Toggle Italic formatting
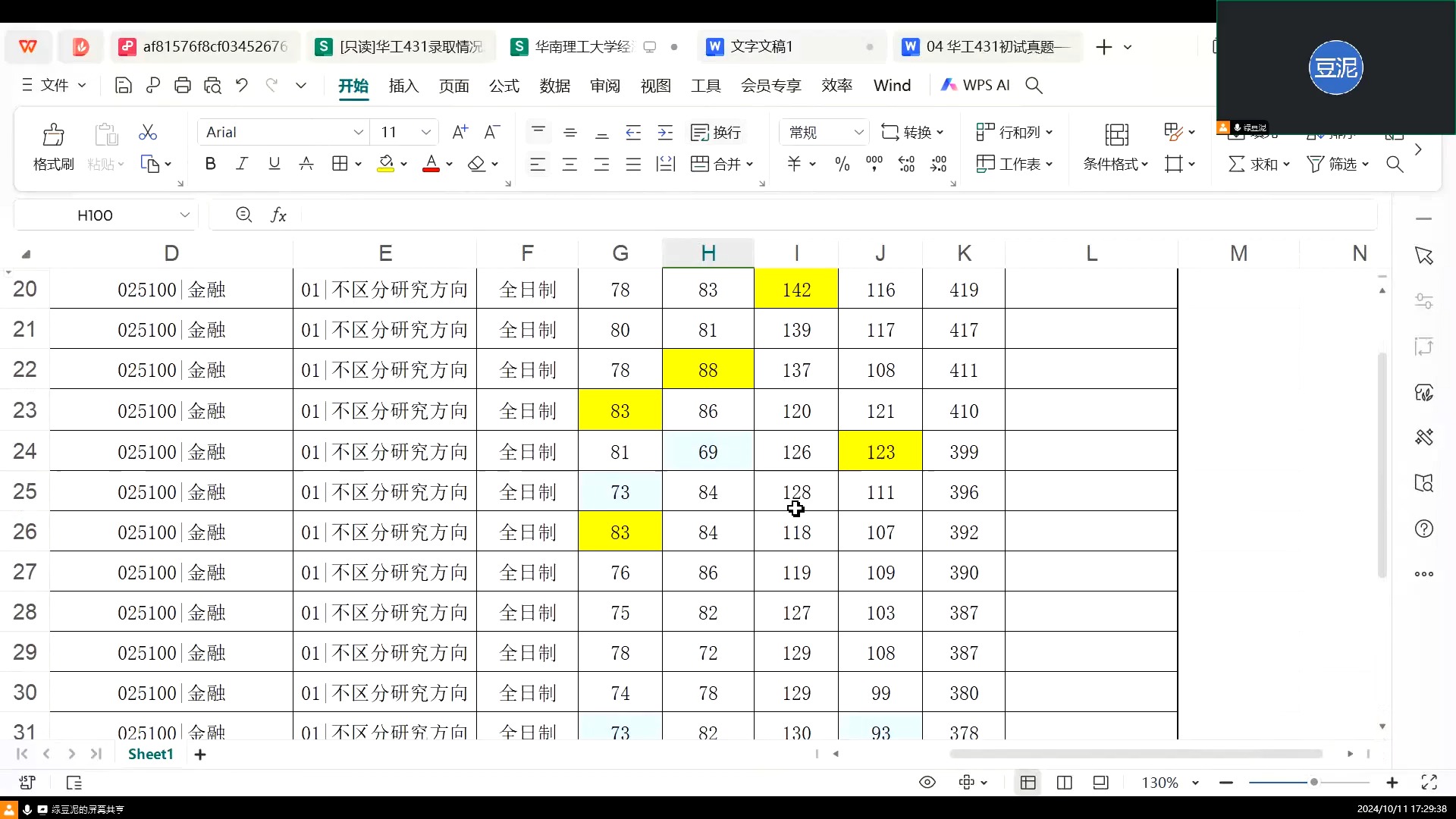Image resolution: width=1456 pixels, height=819 pixels. coord(242,164)
